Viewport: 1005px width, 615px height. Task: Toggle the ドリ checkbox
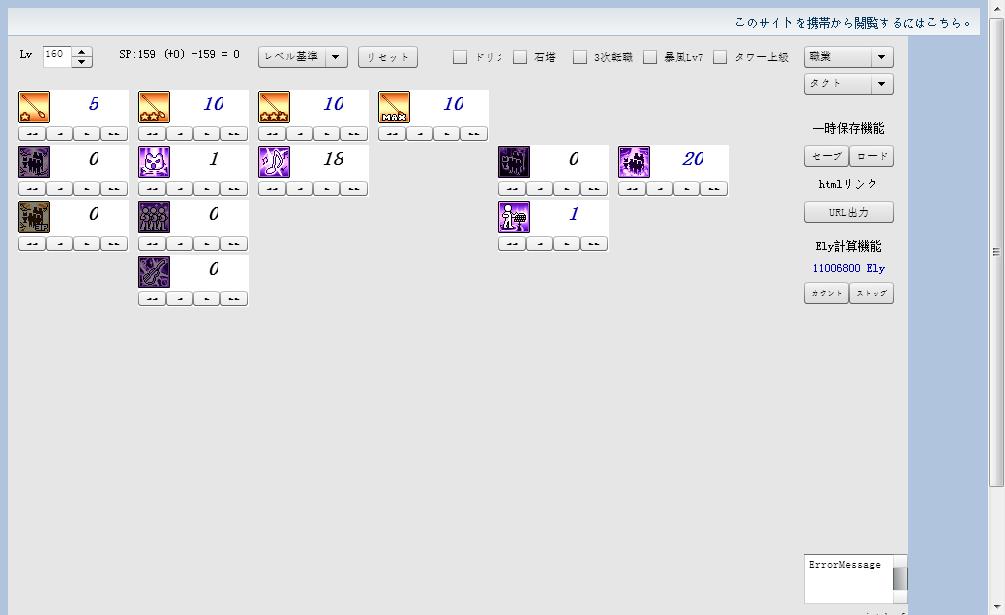(460, 57)
